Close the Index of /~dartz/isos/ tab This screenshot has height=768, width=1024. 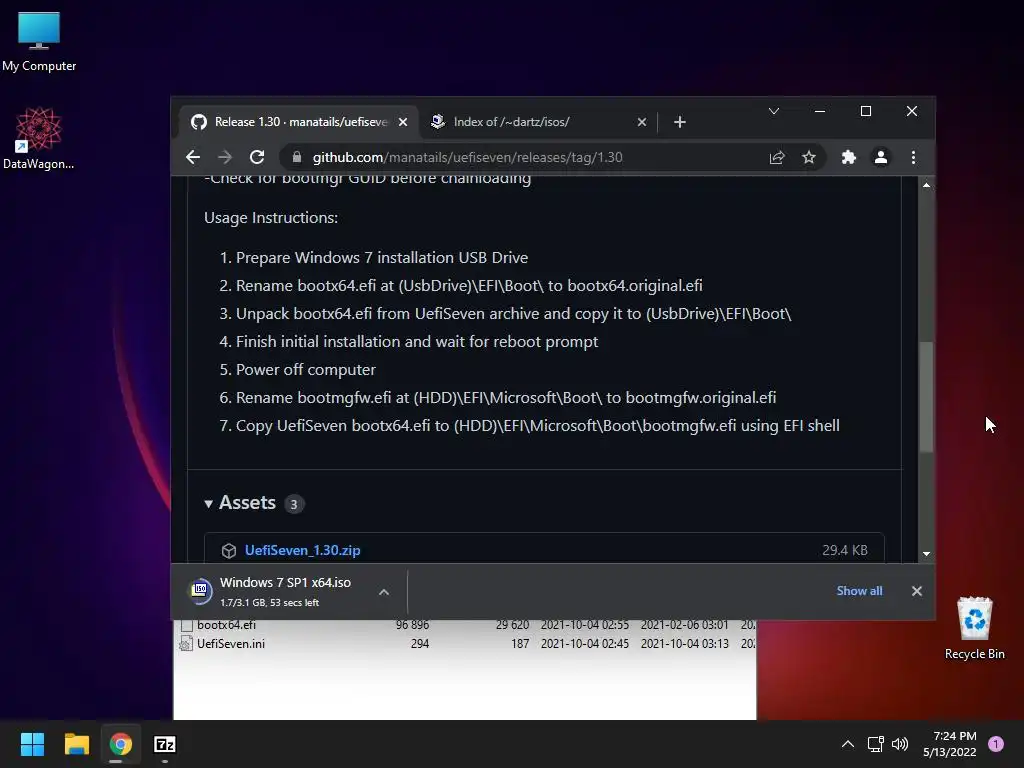click(x=641, y=122)
